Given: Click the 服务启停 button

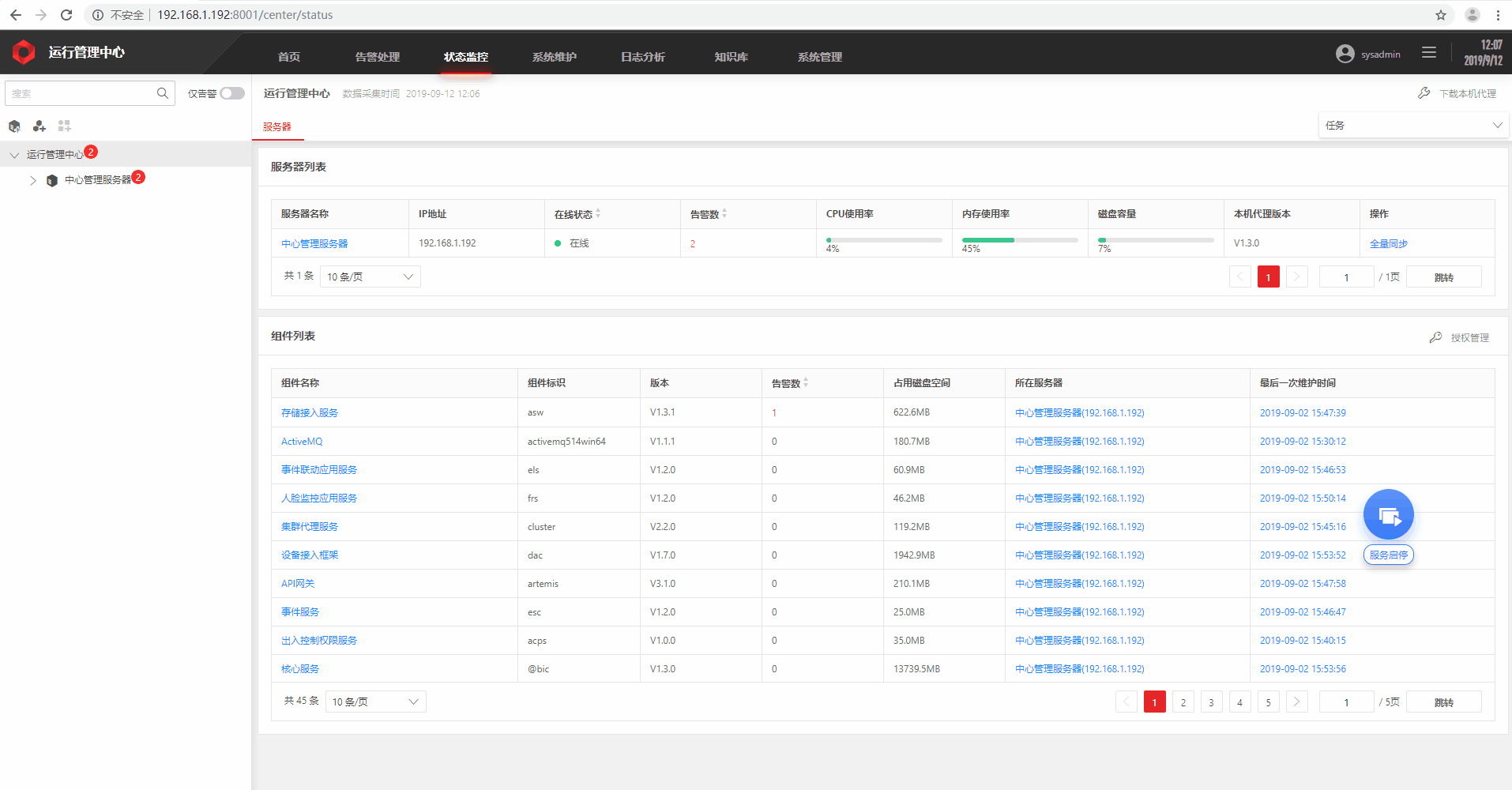Looking at the screenshot, I should (x=1389, y=555).
